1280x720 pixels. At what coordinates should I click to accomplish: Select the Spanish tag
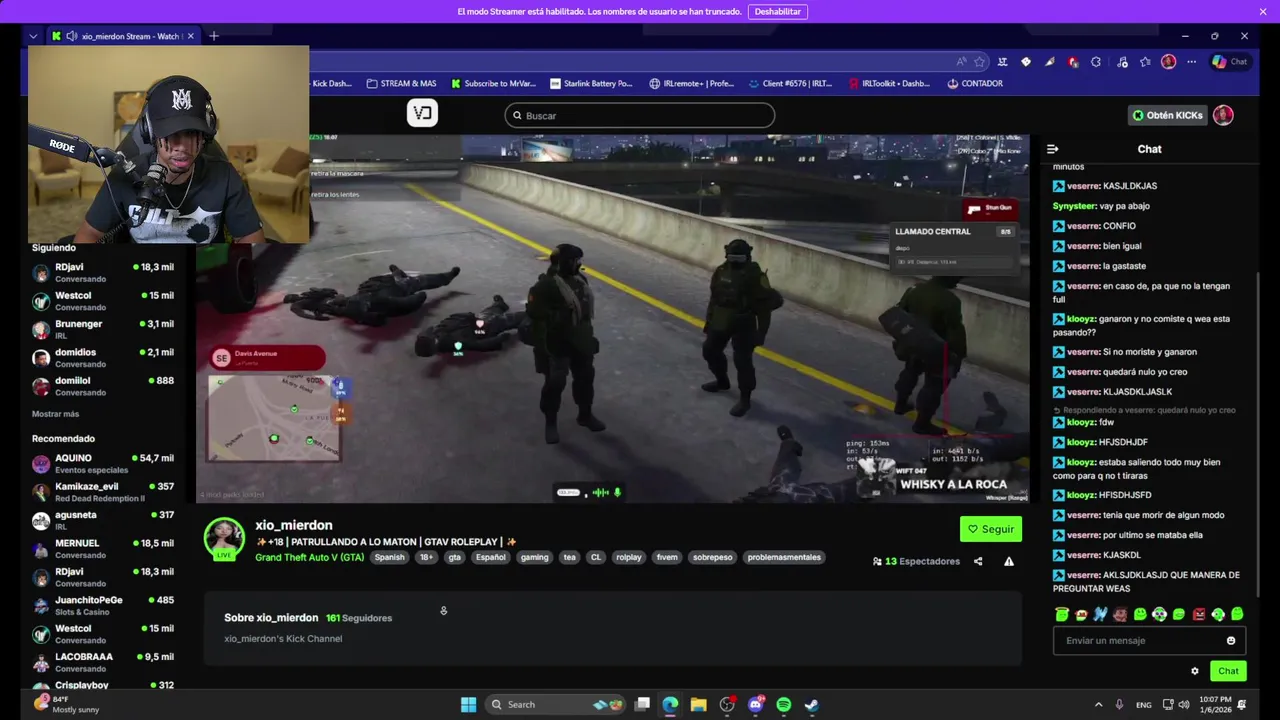pos(390,558)
